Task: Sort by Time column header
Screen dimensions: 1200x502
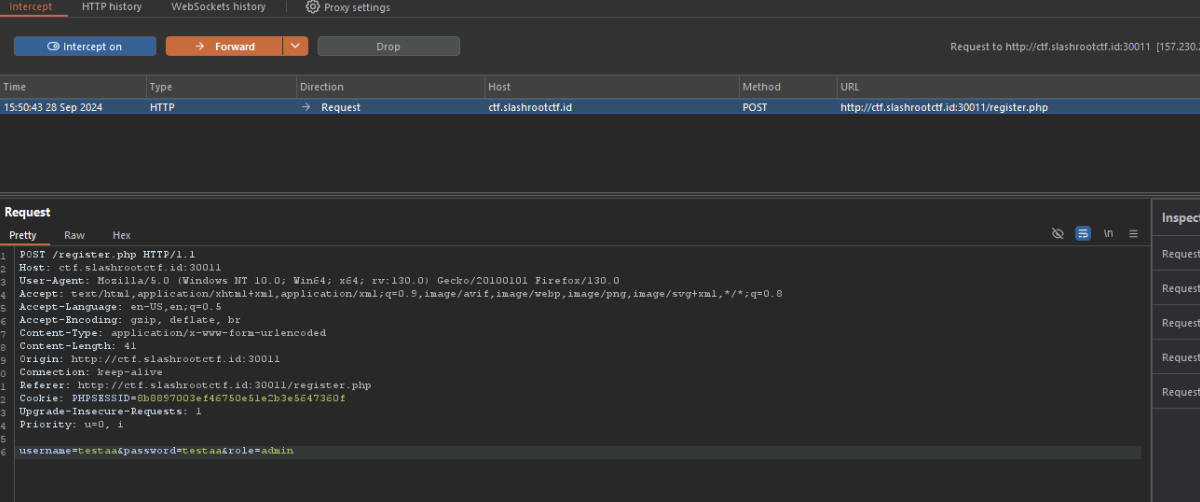Action: (73, 87)
